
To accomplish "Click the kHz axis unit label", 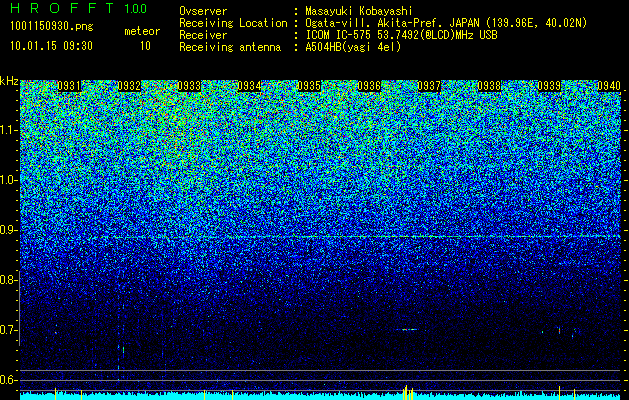I will pyautogui.click(x=9, y=81).
